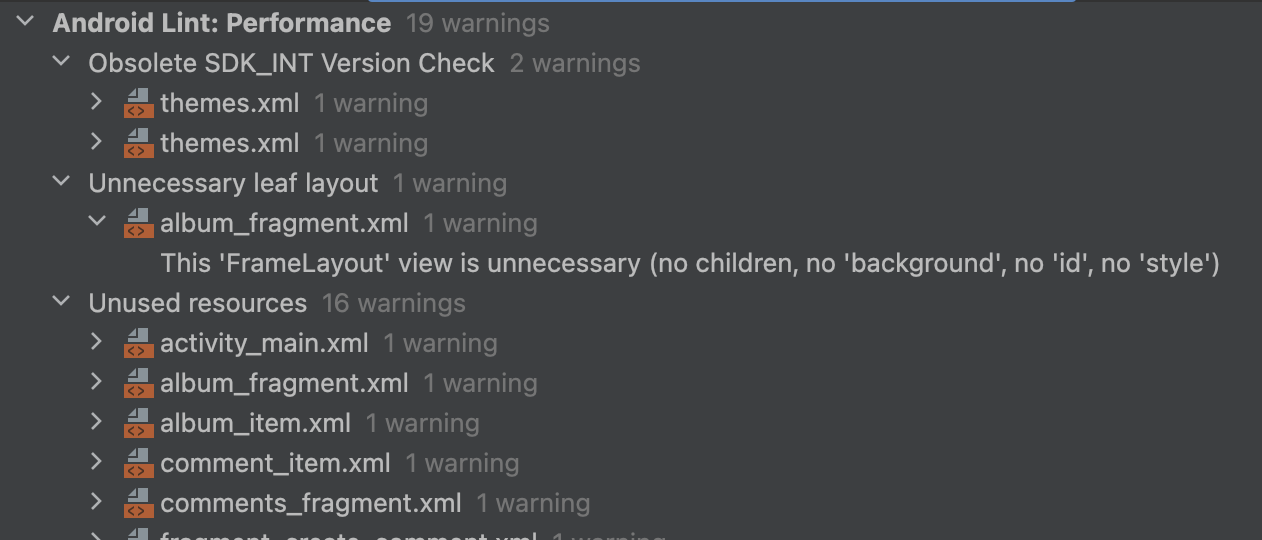Expand the comment_item.xml warning entry

coord(96,462)
